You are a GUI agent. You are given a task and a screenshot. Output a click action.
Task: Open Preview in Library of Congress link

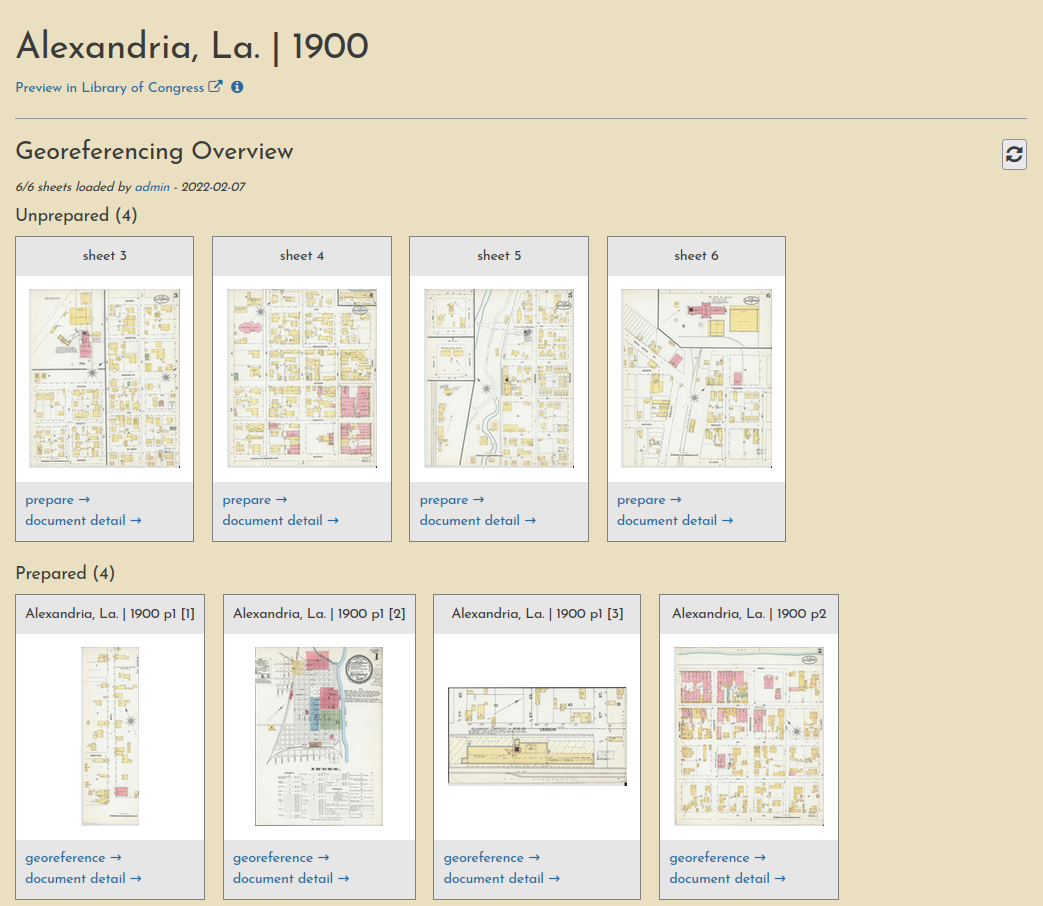pos(110,88)
